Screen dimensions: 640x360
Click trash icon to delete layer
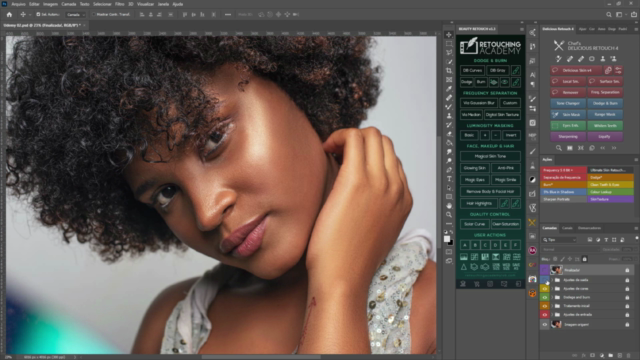tap(629, 356)
